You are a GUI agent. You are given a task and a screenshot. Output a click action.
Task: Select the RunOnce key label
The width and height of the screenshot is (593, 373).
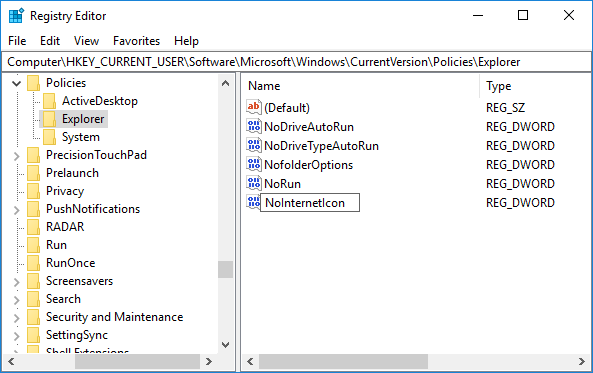(x=70, y=263)
